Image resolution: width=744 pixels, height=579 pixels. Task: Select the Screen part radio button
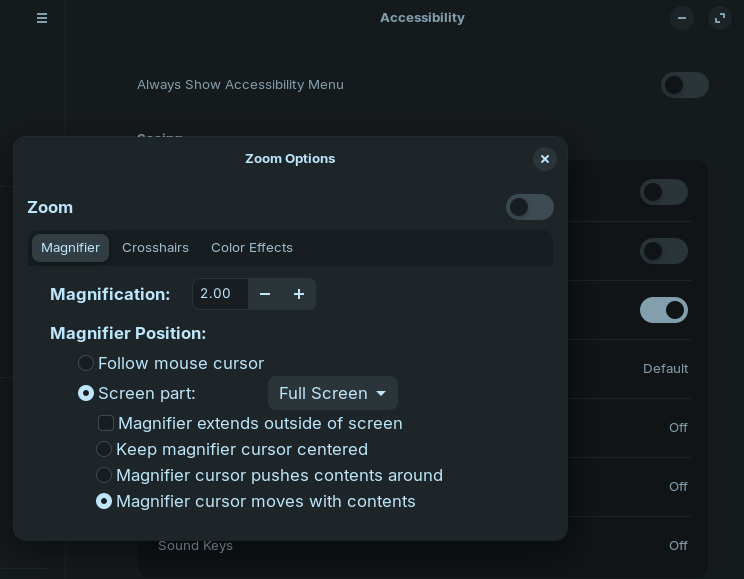point(86,393)
